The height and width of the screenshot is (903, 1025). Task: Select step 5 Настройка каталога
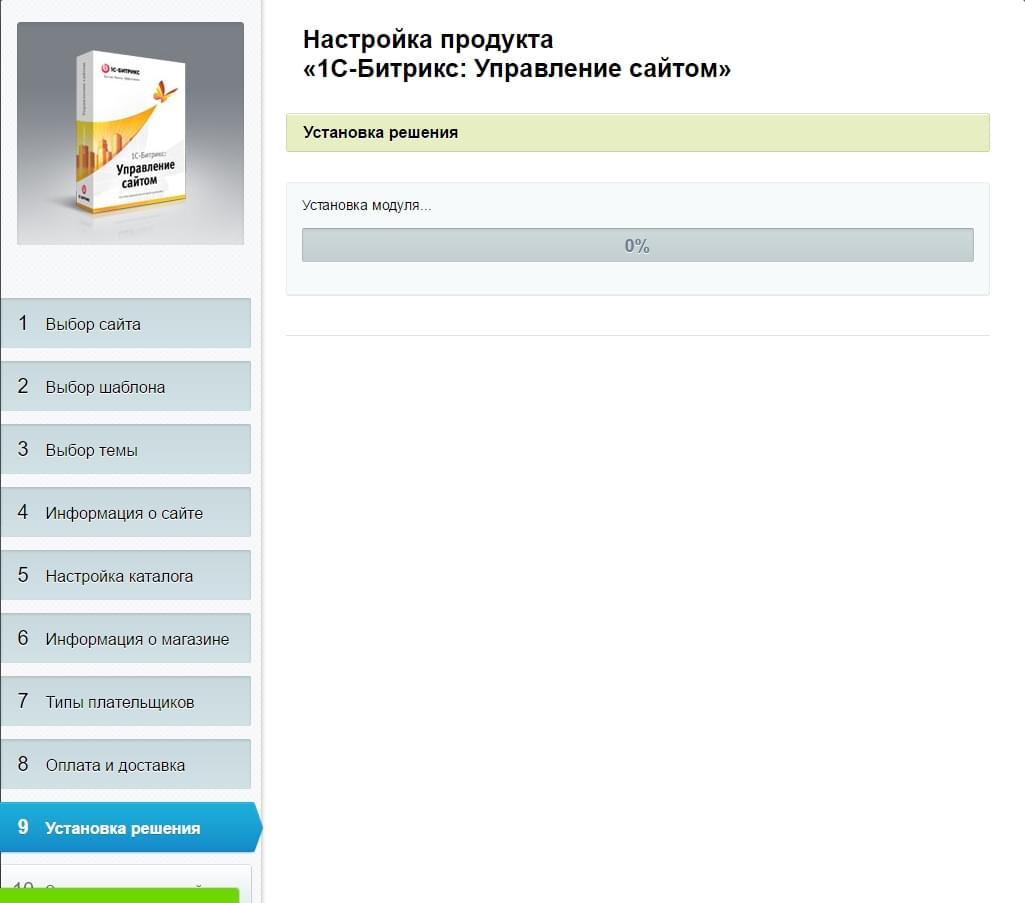(126, 575)
